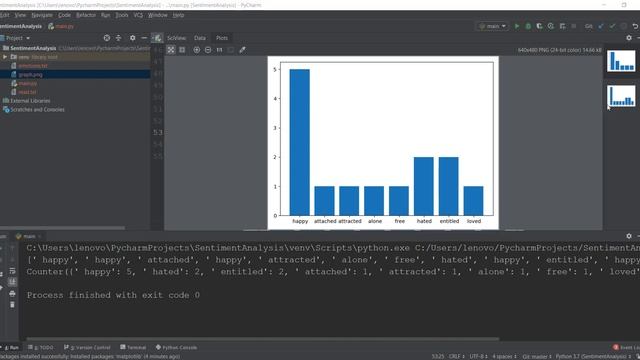The height and width of the screenshot is (360, 640).
Task: Click the Stop process icon
Action: pyautogui.click(x=573, y=26)
